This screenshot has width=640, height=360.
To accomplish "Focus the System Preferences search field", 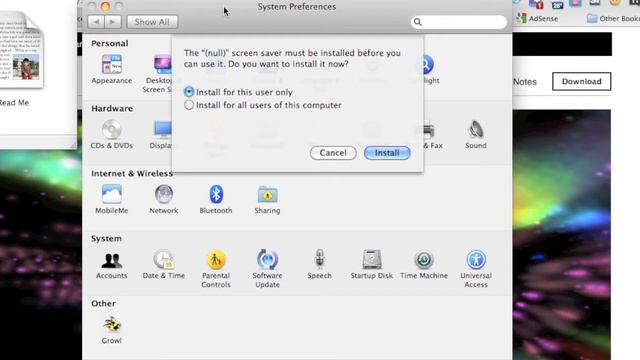I will coord(459,22).
